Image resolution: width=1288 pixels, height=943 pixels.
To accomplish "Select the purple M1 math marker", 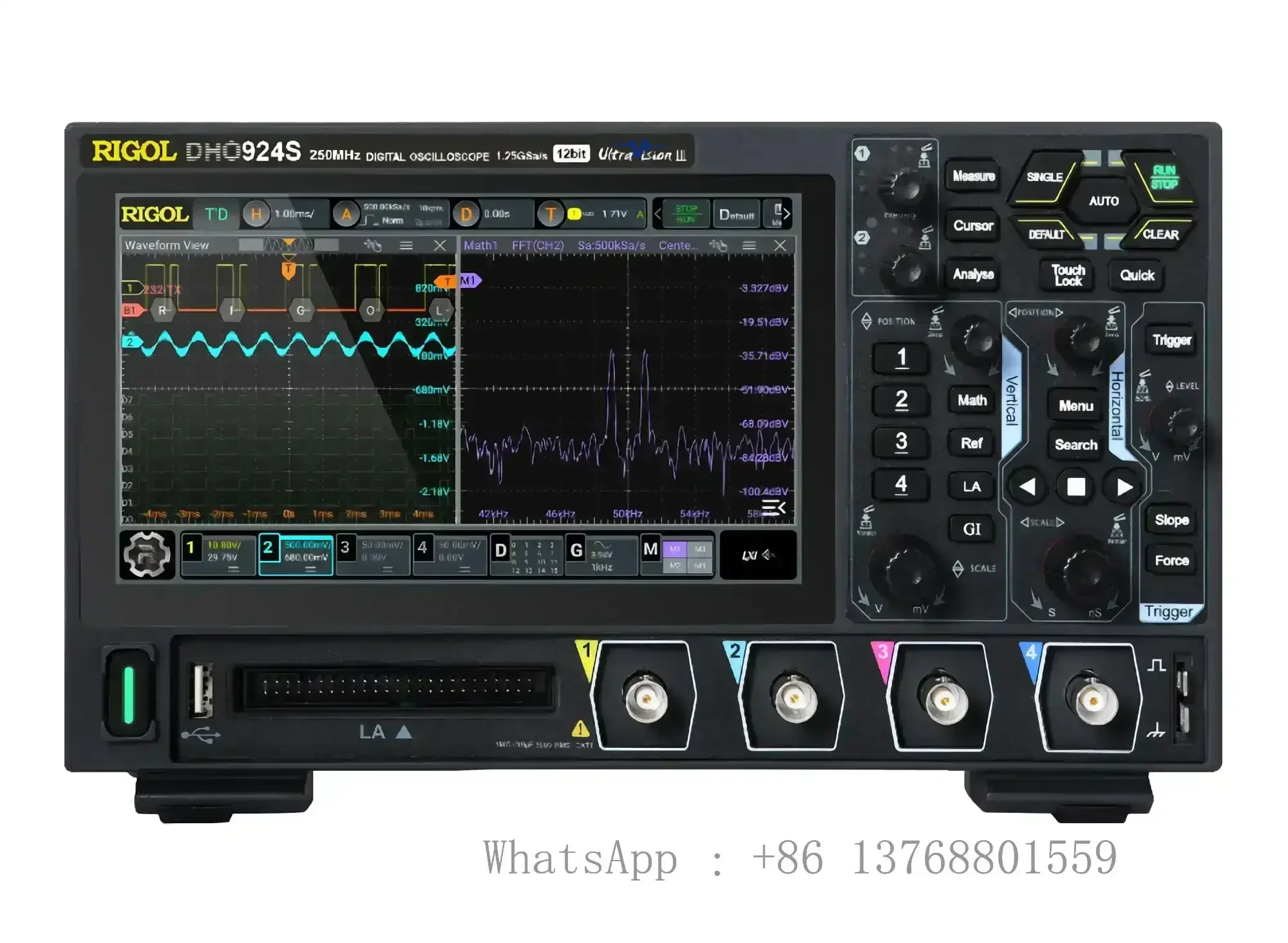I will click(470, 281).
